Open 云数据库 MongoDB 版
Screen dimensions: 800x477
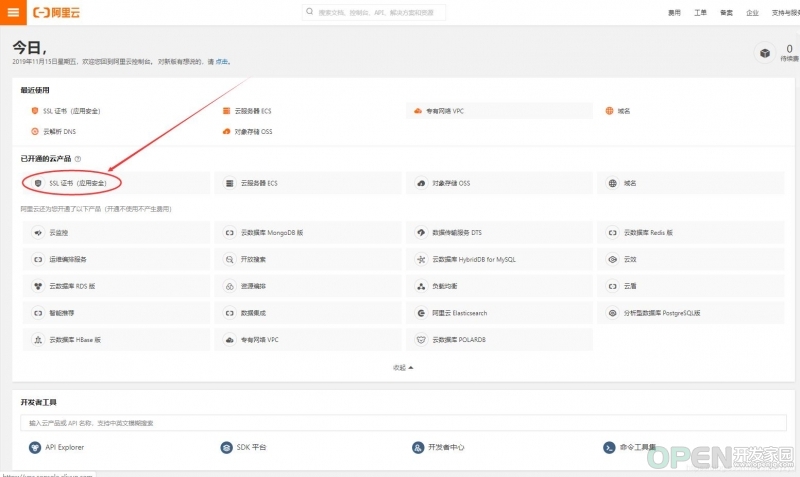[x=308, y=233]
